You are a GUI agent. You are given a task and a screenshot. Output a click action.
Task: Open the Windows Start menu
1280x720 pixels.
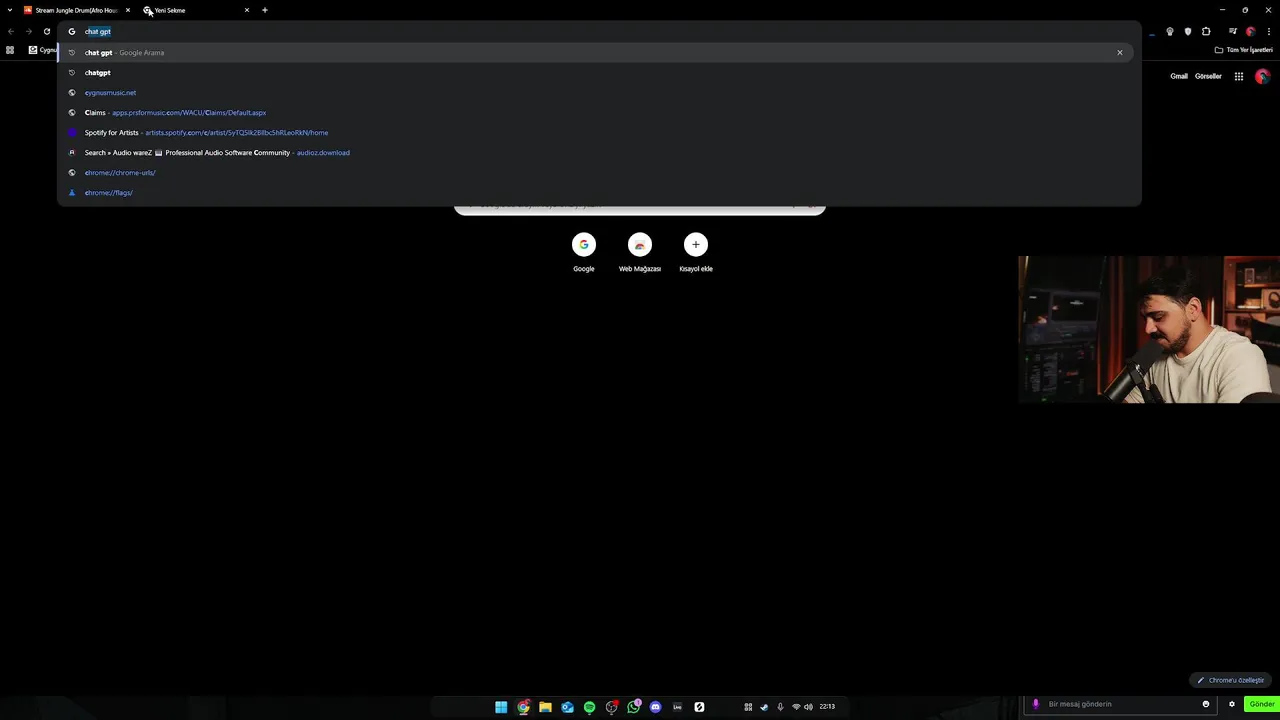(501, 707)
